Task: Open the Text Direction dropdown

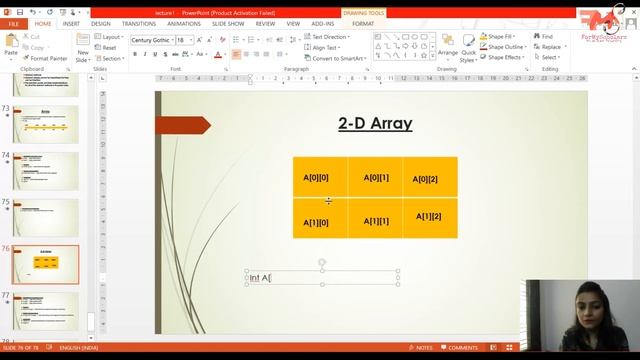Action: click(x=327, y=37)
